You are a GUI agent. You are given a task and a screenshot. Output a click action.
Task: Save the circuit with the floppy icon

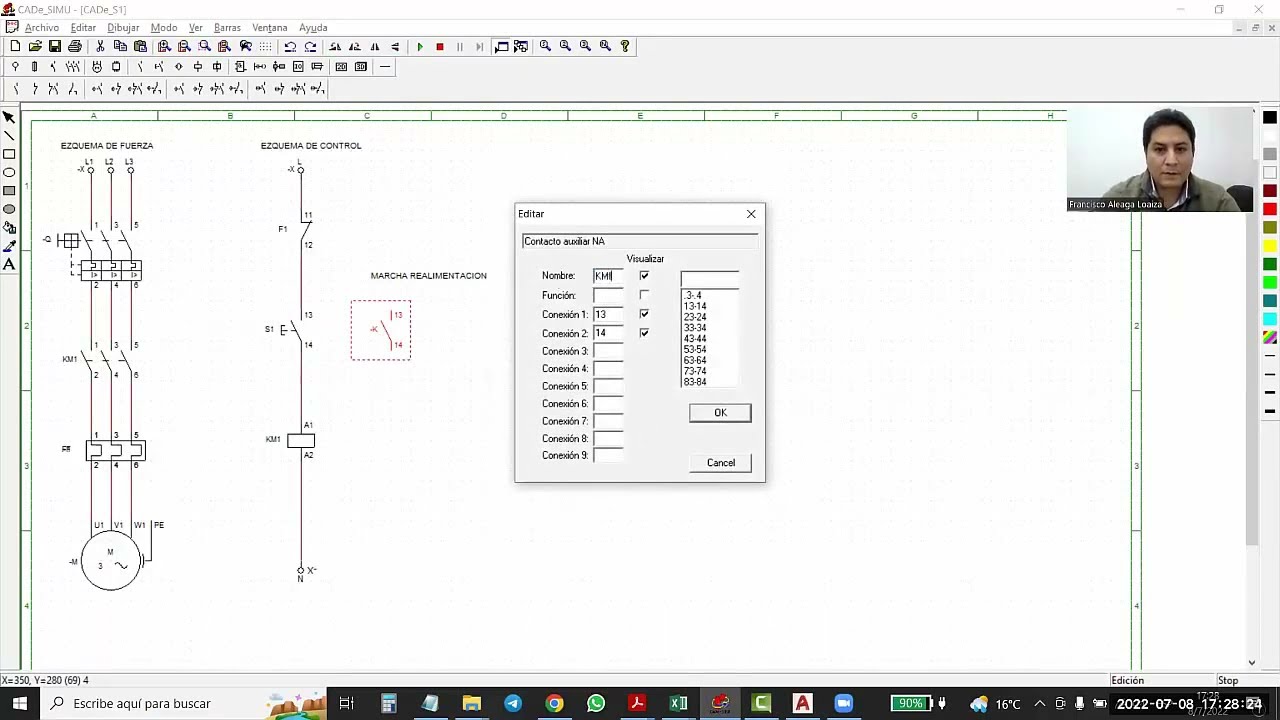(x=55, y=46)
